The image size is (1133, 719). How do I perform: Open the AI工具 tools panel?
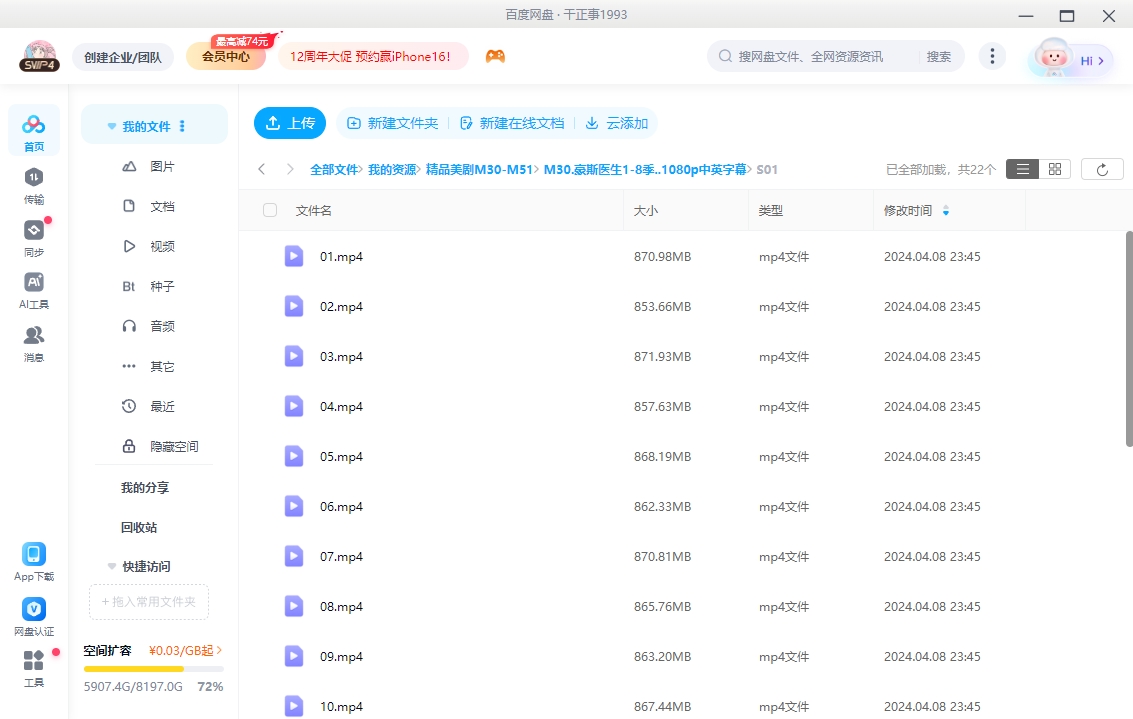33,290
